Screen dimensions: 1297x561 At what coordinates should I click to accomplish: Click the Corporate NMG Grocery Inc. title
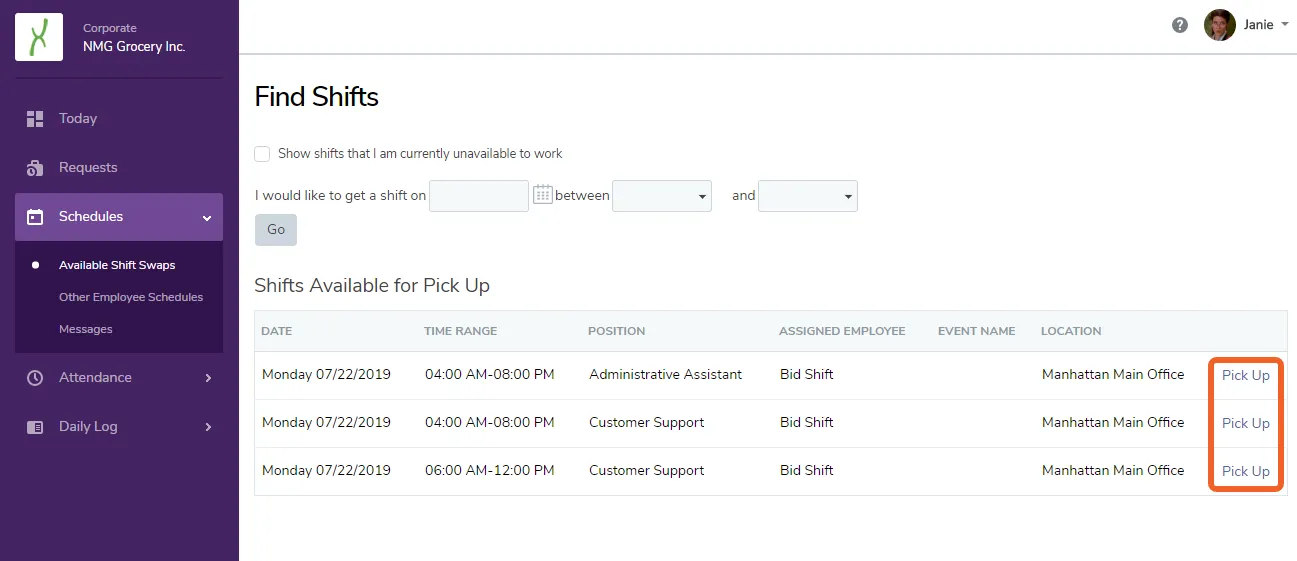click(134, 37)
